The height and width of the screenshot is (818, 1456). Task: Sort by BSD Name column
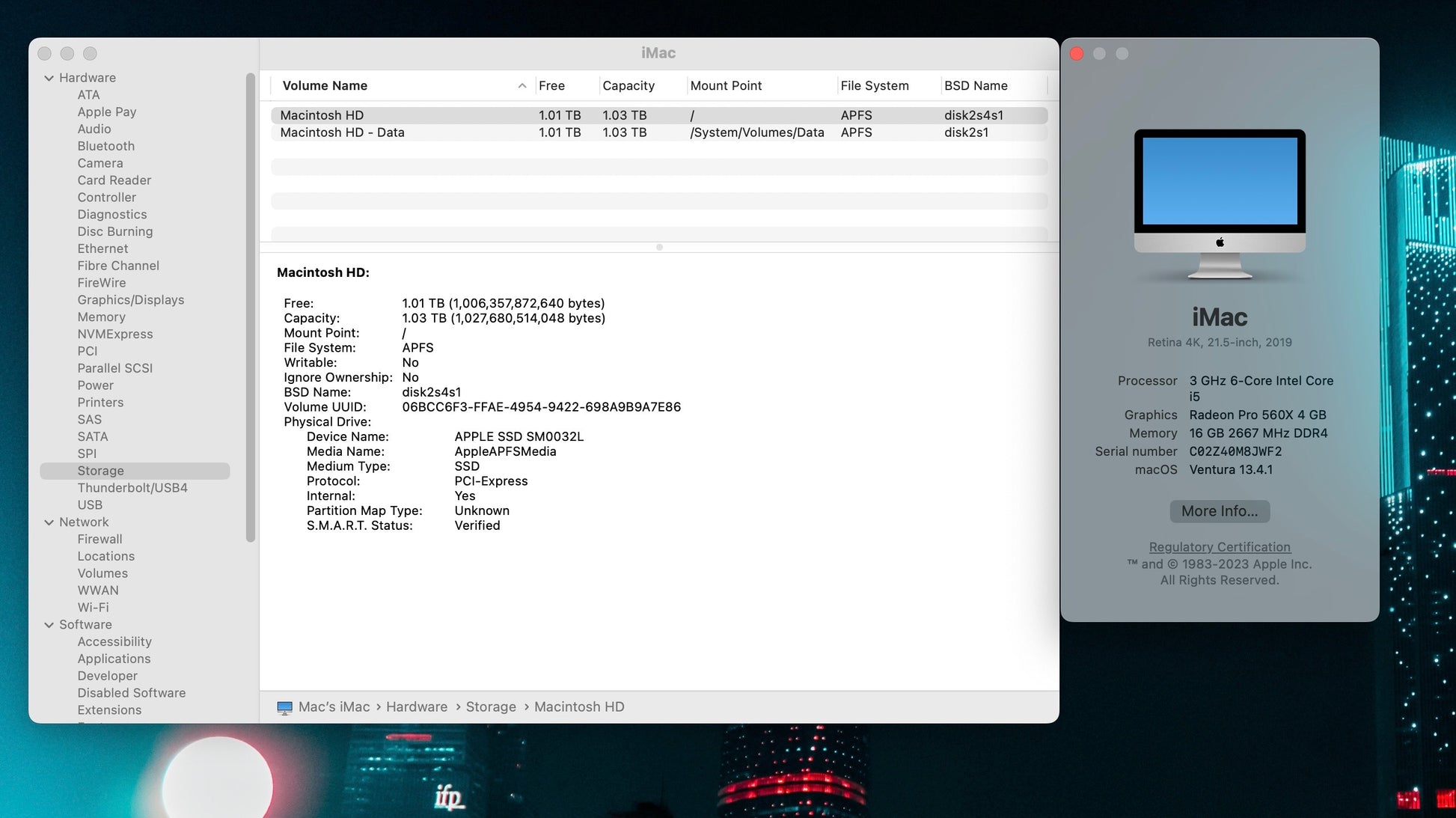pyautogui.click(x=975, y=86)
